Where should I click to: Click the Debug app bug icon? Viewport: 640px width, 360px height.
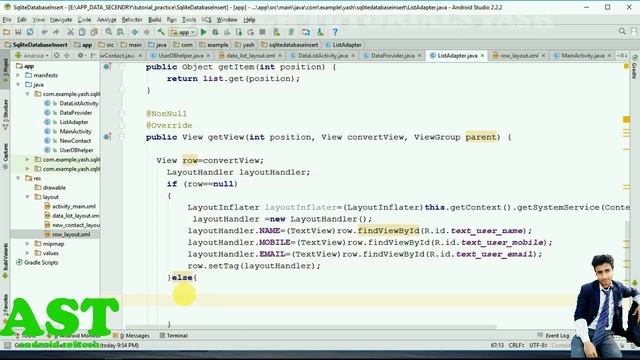click(215, 32)
